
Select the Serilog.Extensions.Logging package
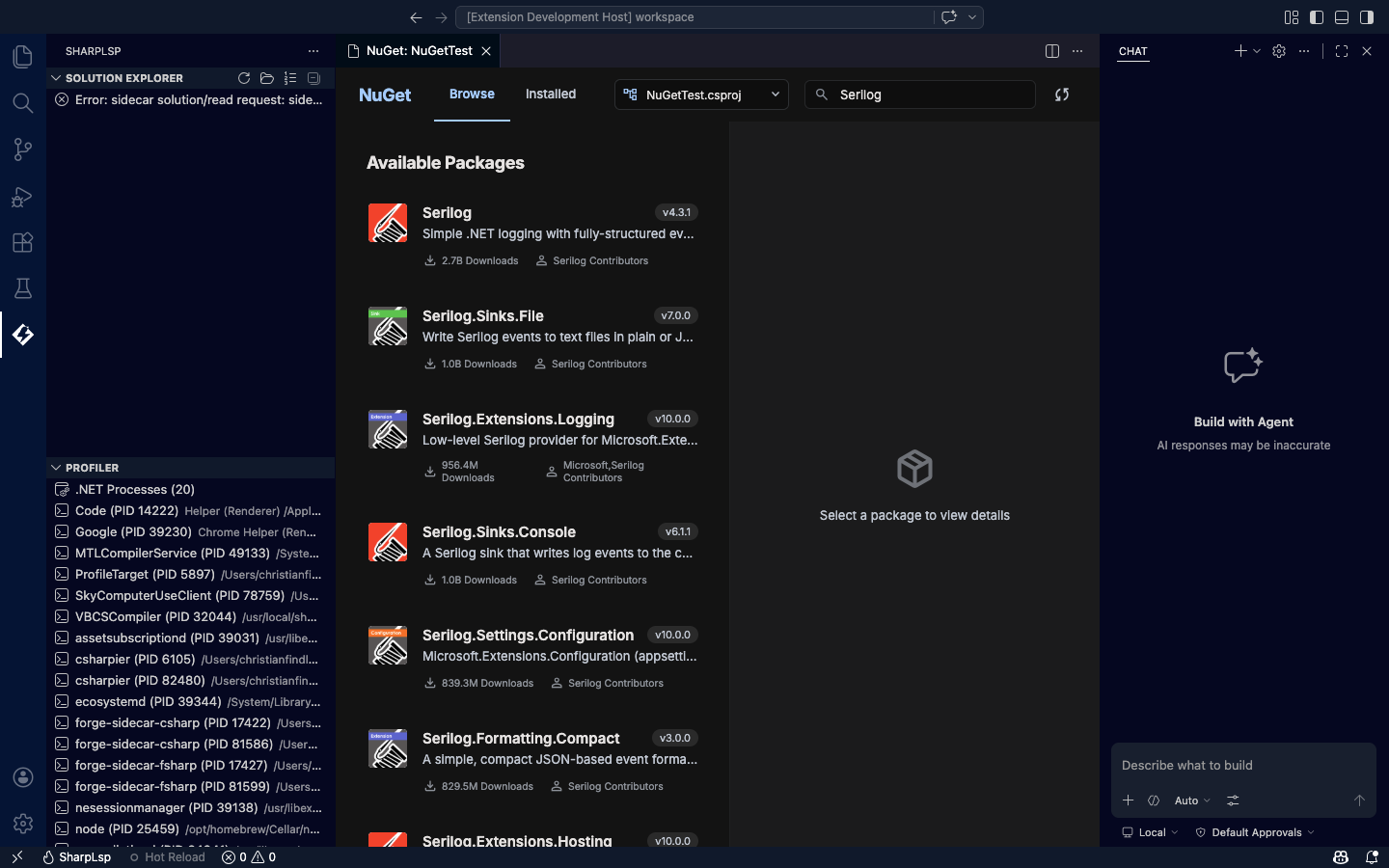pyautogui.click(x=533, y=448)
